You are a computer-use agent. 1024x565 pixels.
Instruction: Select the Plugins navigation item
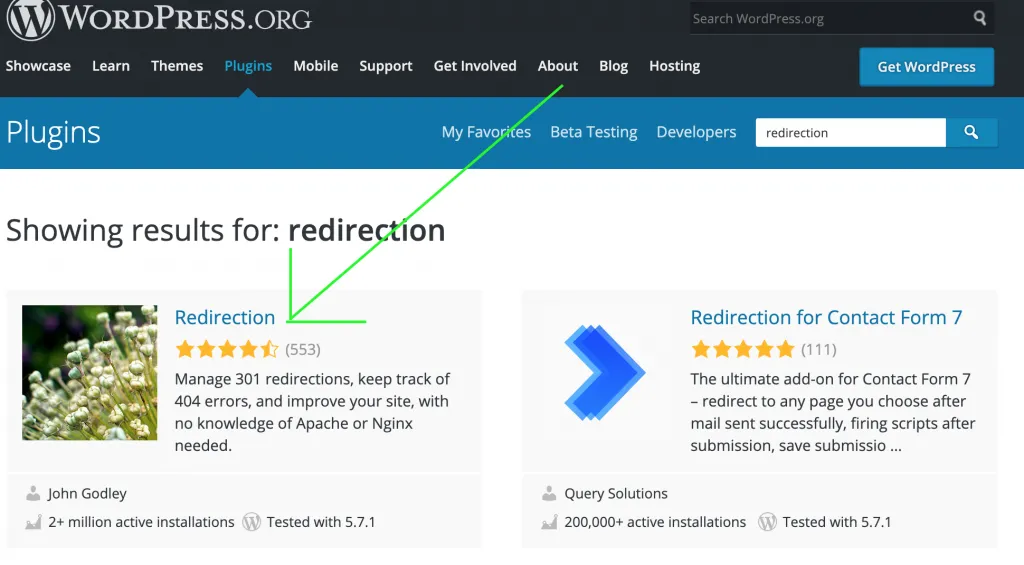coord(248,66)
